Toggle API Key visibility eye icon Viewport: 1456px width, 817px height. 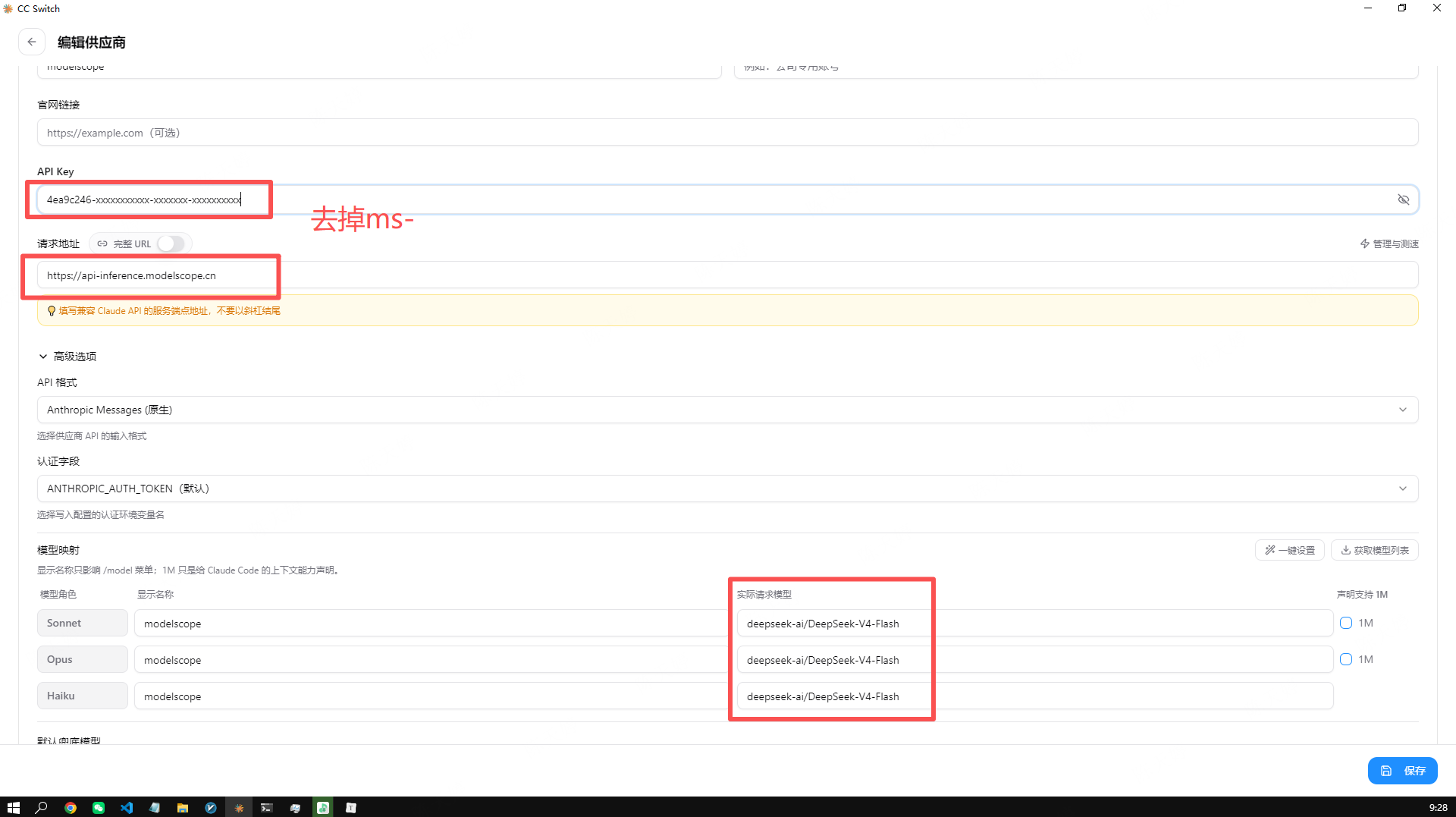(1404, 200)
